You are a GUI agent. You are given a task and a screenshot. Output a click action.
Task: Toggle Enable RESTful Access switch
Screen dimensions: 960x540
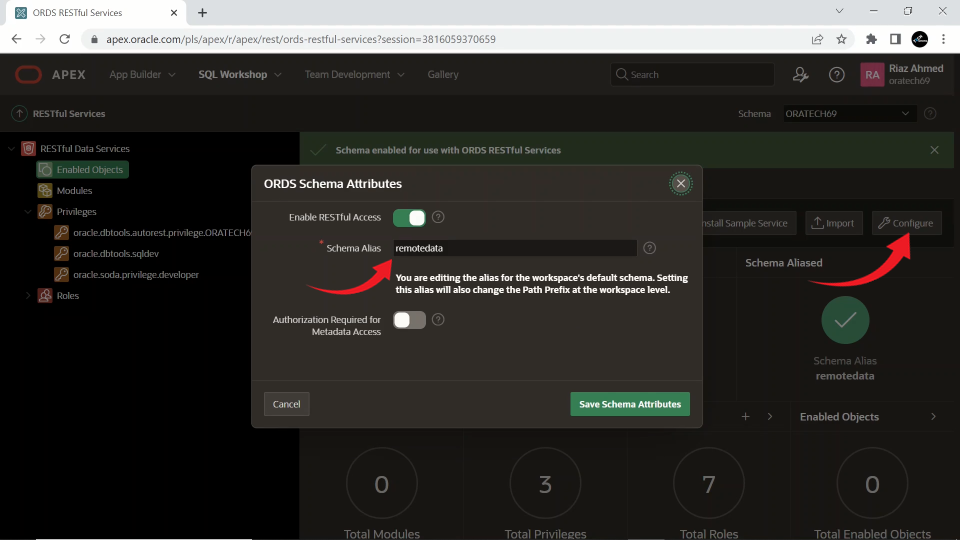tap(409, 217)
